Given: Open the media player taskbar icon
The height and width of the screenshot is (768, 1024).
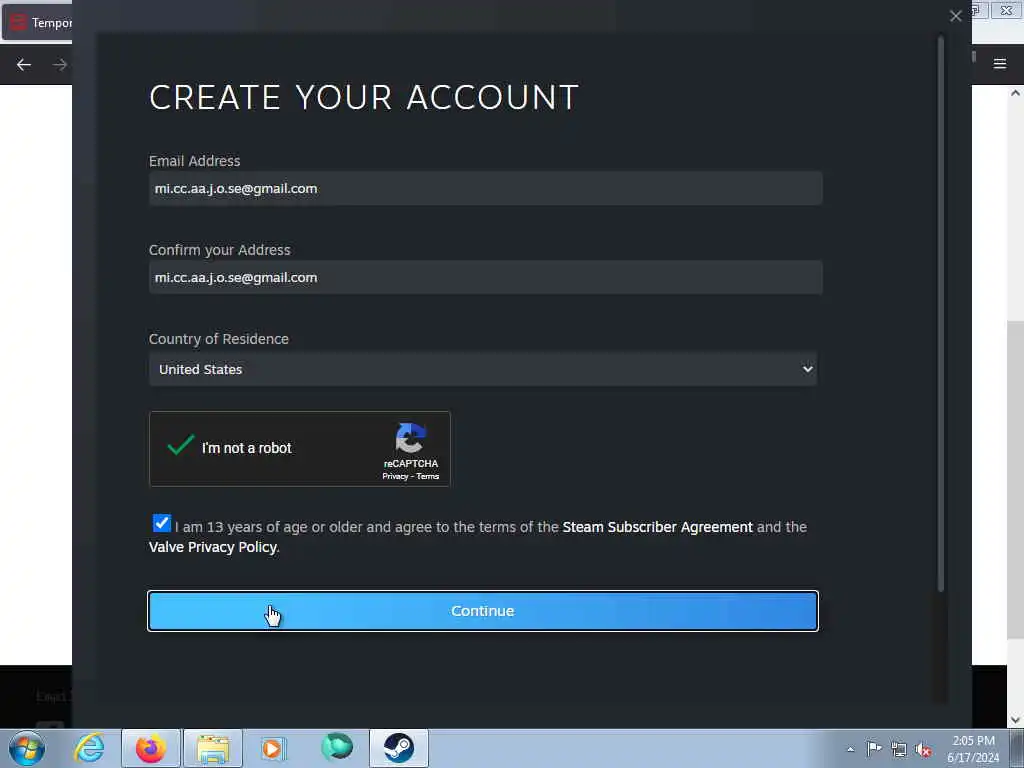Looking at the screenshot, I should pyautogui.click(x=273, y=748).
